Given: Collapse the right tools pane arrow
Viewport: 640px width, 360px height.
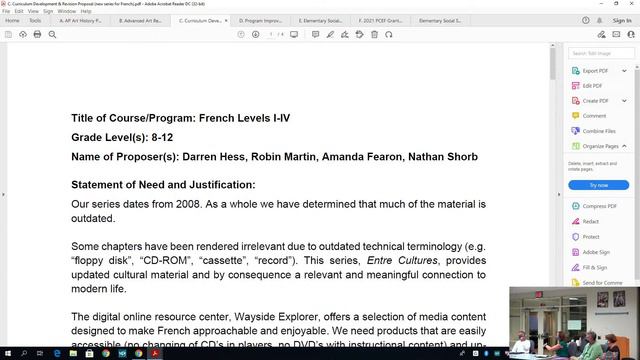Looking at the screenshot, I should (x=559, y=194).
